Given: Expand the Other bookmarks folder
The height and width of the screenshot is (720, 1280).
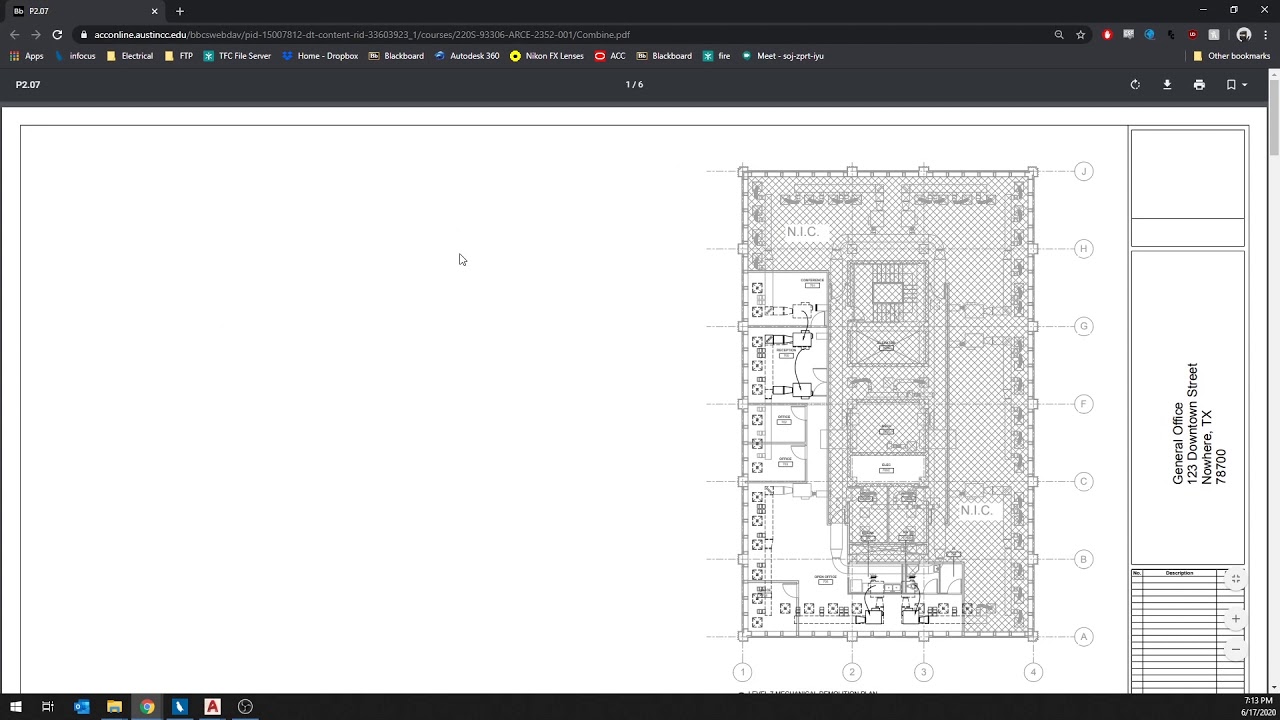Looking at the screenshot, I should pos(1231,56).
